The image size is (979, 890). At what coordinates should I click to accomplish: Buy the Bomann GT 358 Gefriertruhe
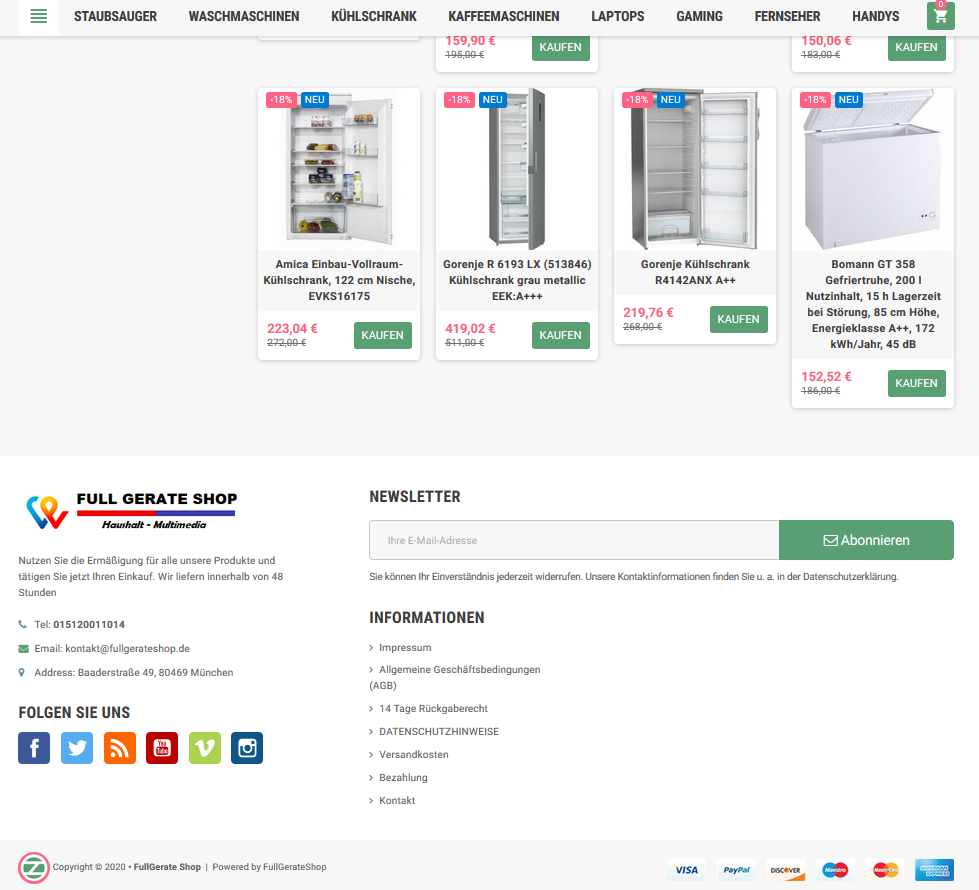tap(917, 383)
